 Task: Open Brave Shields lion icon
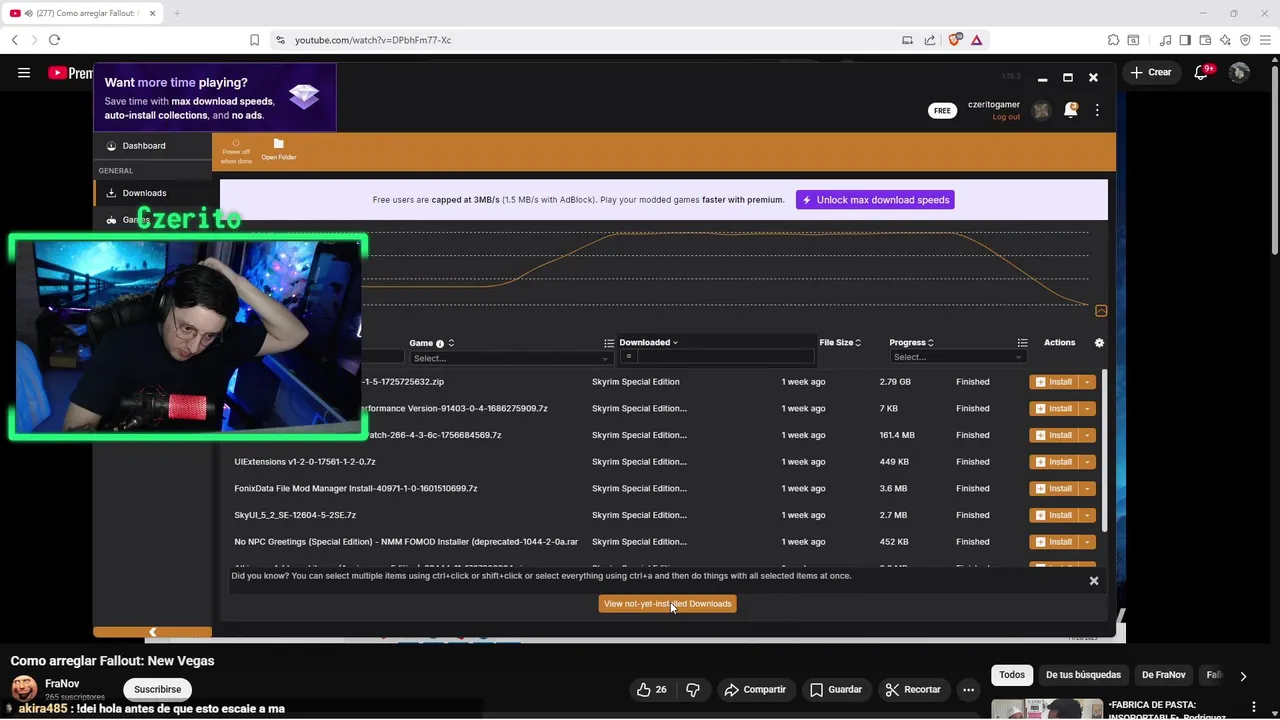click(955, 40)
